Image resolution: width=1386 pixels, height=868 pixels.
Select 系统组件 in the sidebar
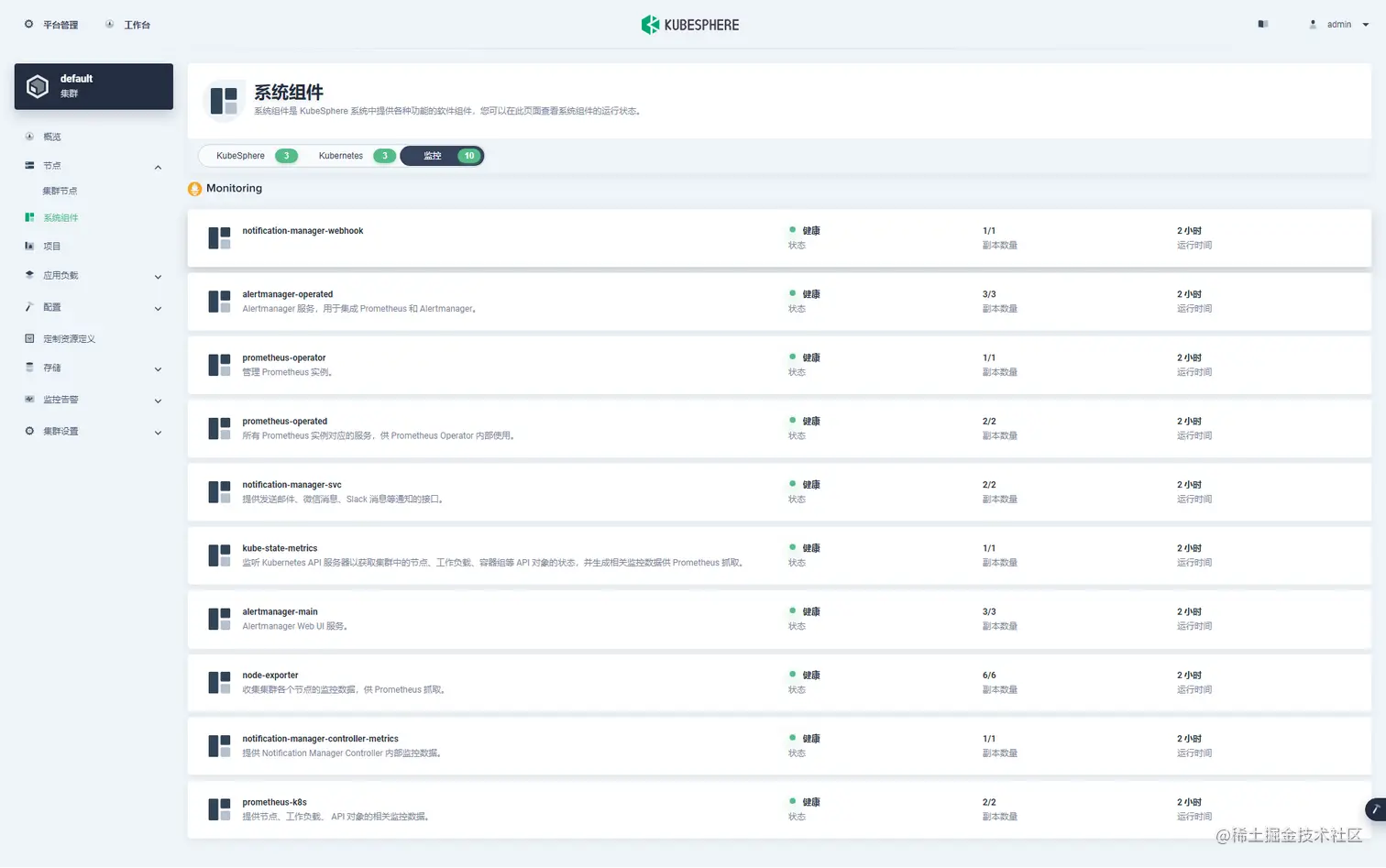point(60,217)
